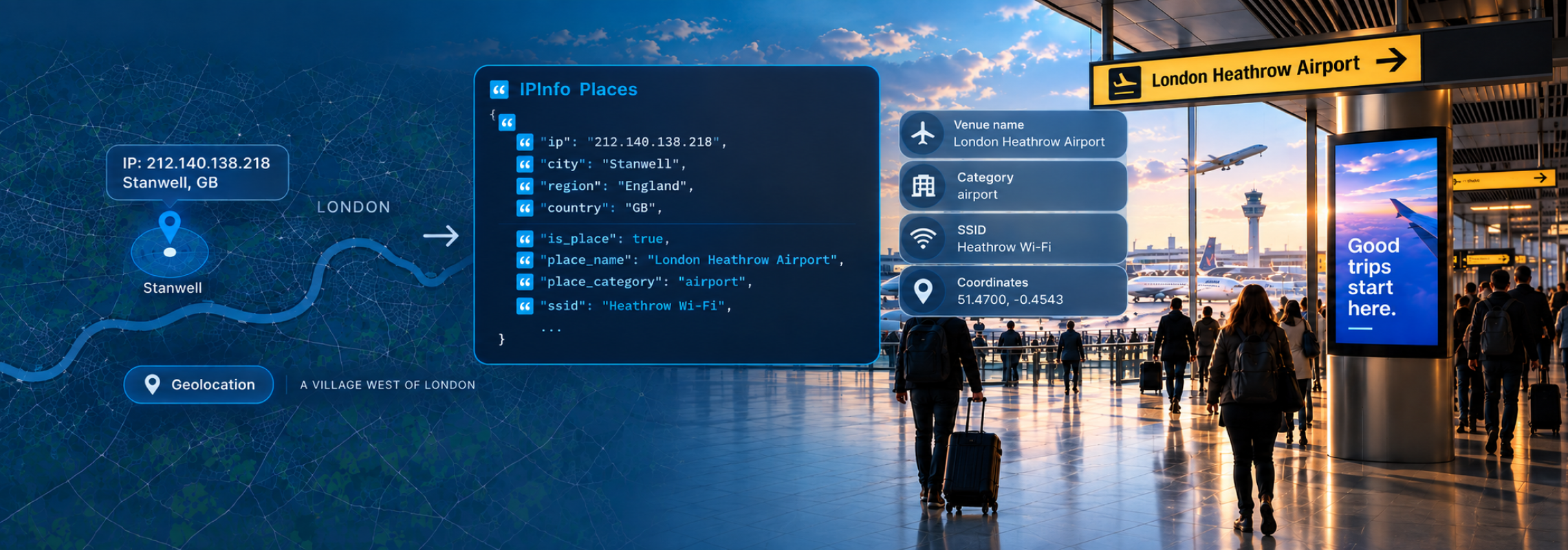Click the quote icon next to "country" line
The image size is (1568, 550).
pos(525,208)
